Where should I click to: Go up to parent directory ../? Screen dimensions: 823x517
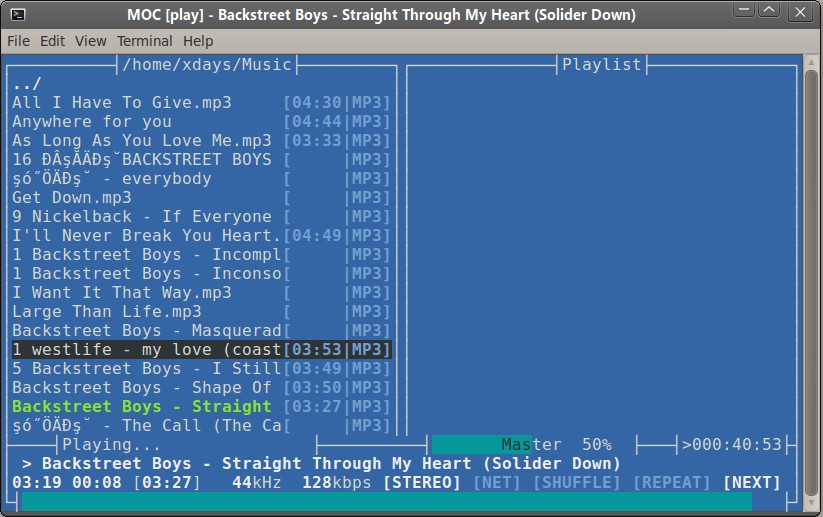pyautogui.click(x=27, y=83)
